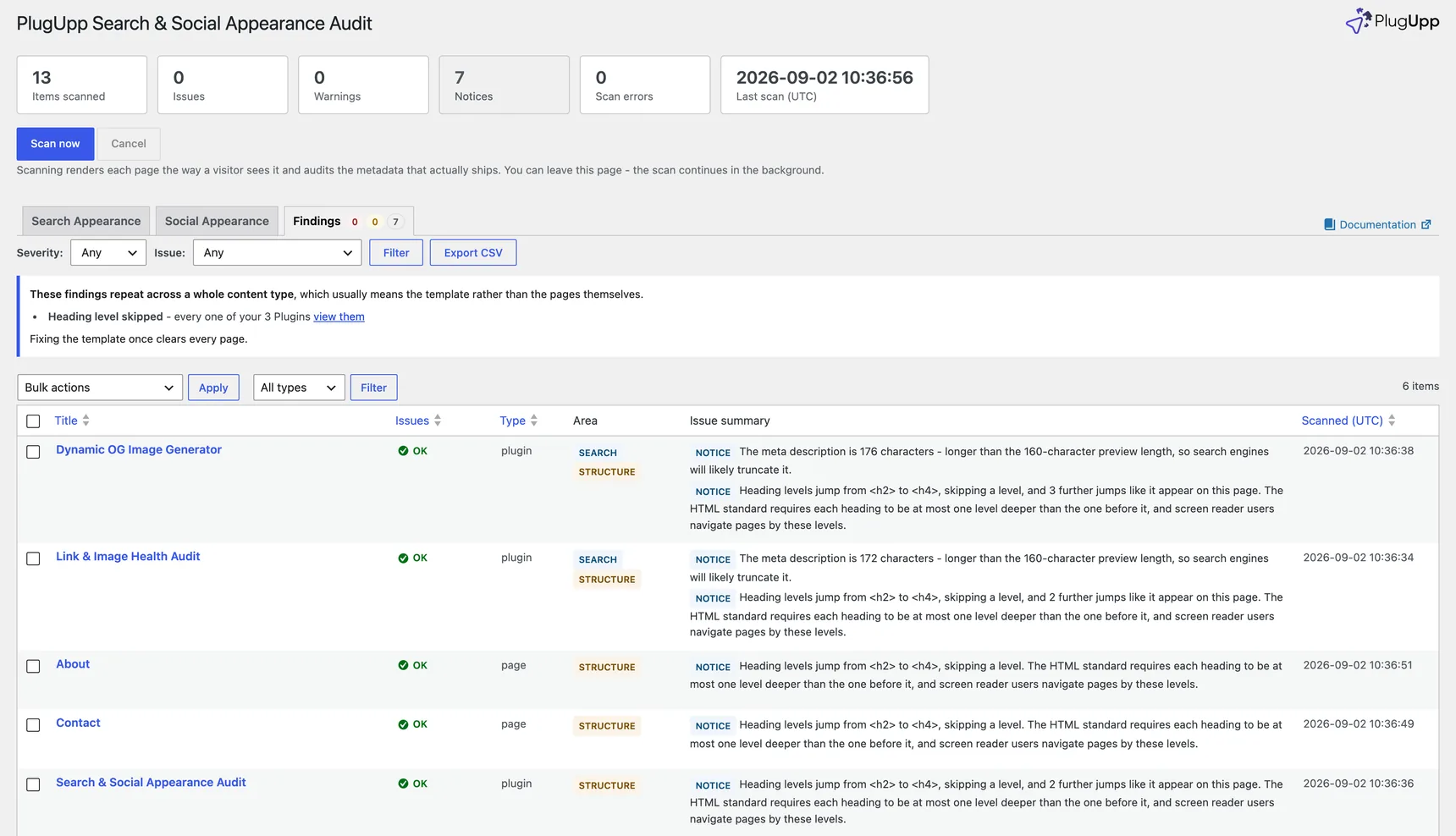Open the Severity dropdown
Screen dimensions: 1456x836
coord(108,253)
